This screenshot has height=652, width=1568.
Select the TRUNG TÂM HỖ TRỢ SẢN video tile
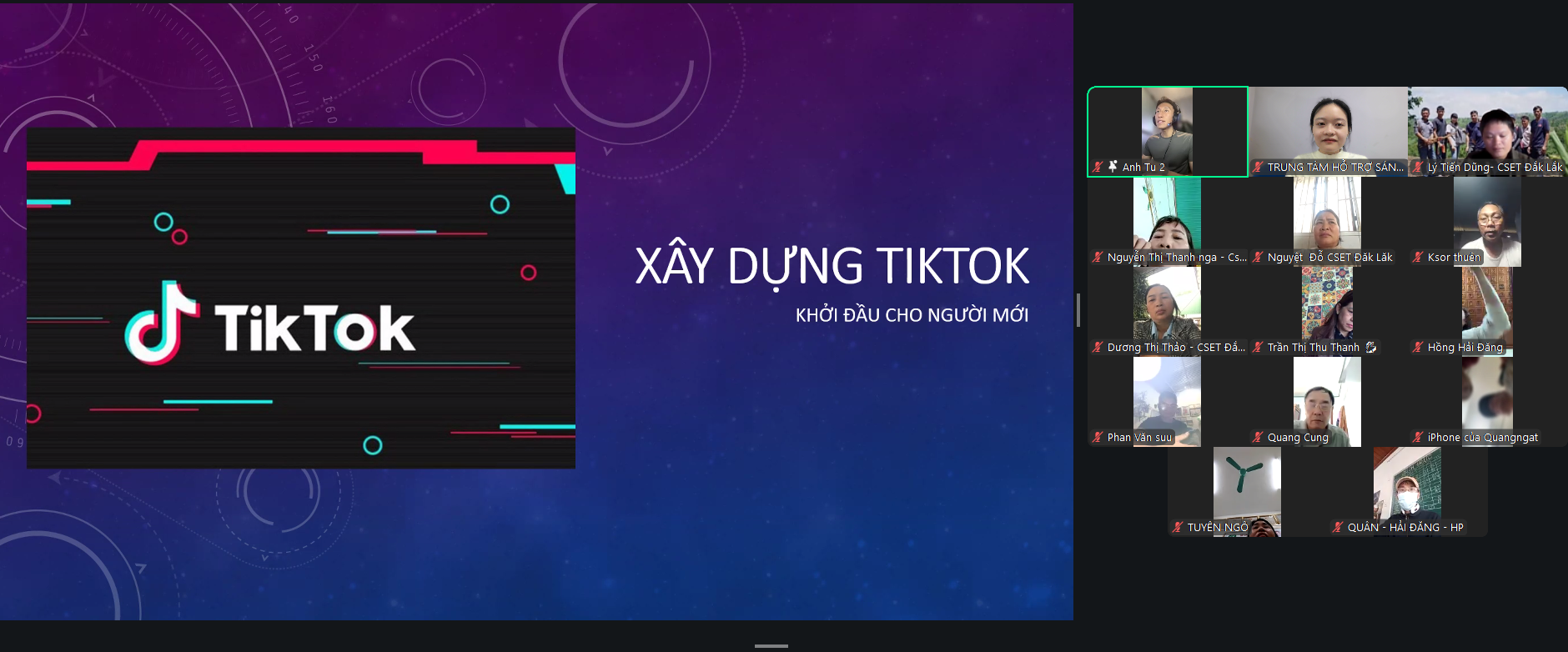(1328, 125)
